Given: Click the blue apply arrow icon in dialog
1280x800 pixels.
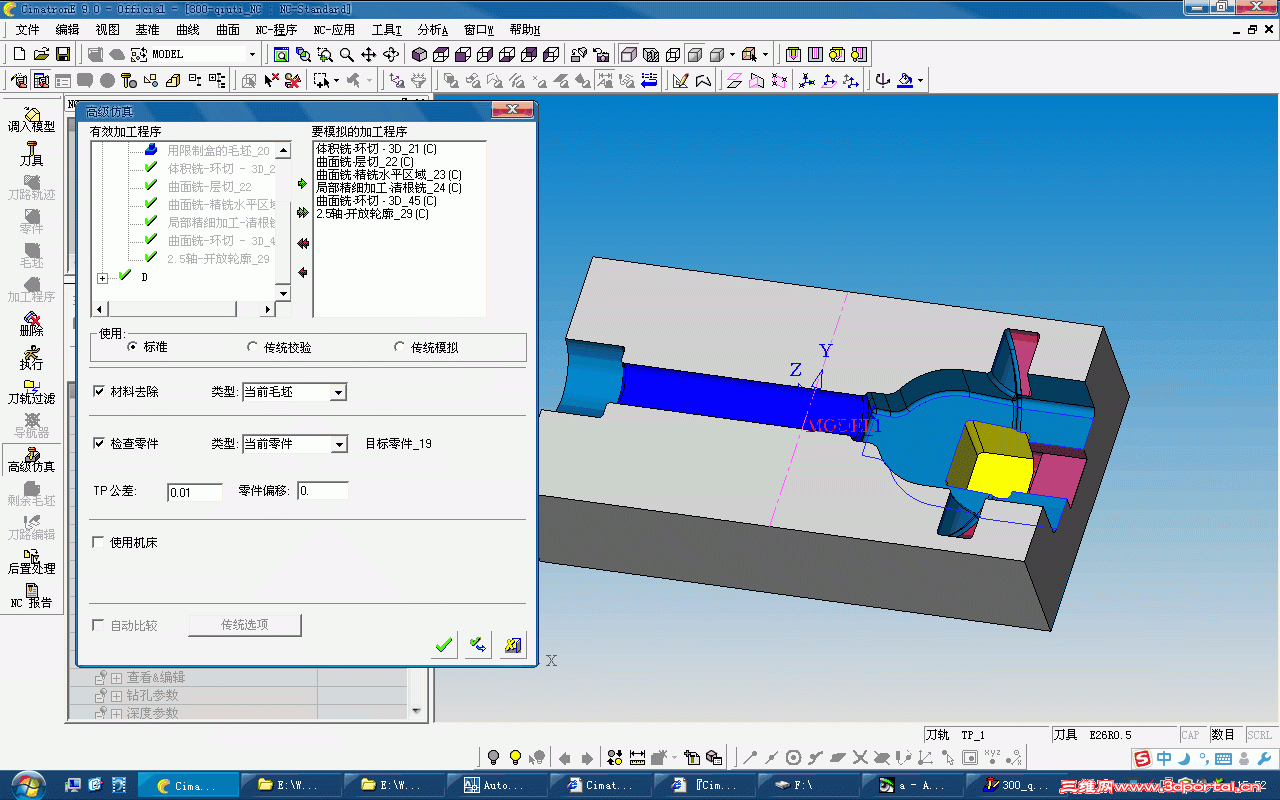Looking at the screenshot, I should click(x=479, y=645).
